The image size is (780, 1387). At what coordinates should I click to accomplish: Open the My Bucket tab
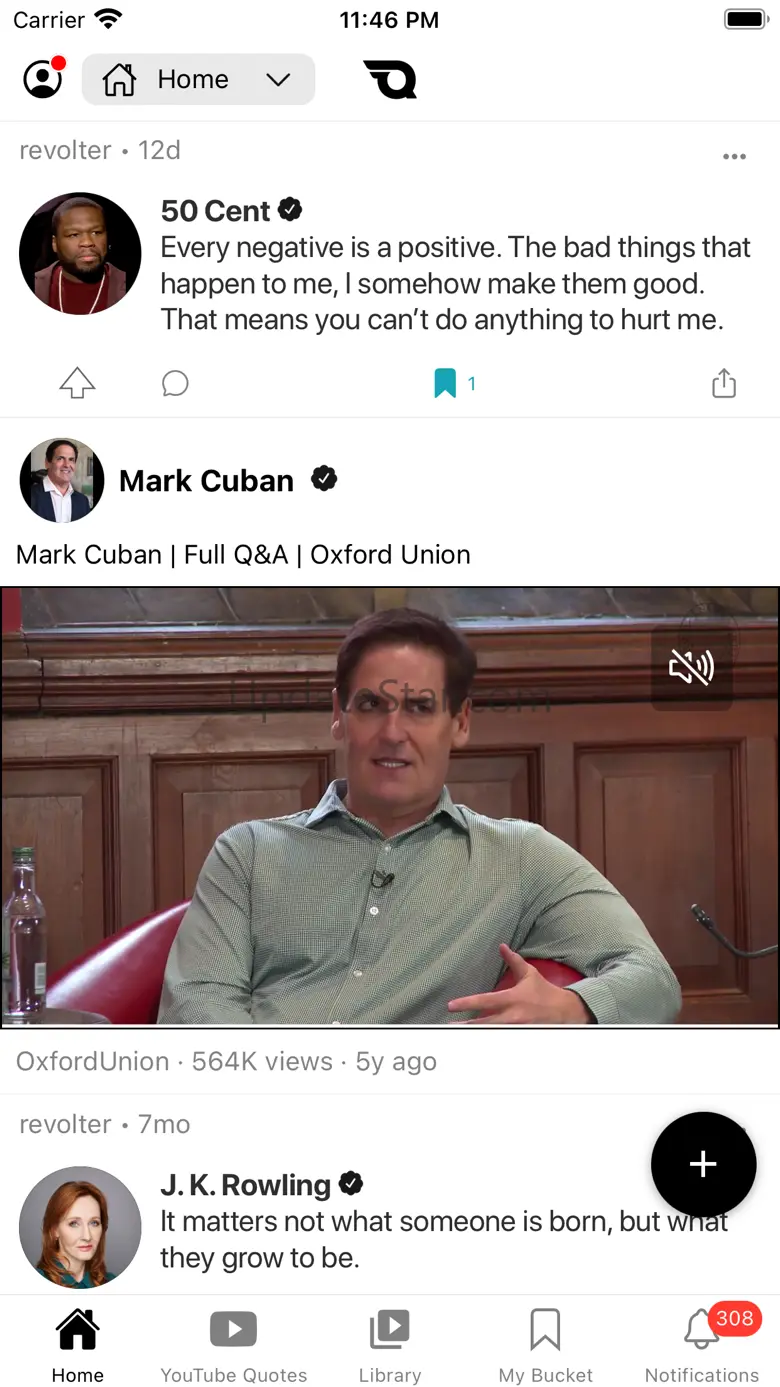(x=546, y=1345)
